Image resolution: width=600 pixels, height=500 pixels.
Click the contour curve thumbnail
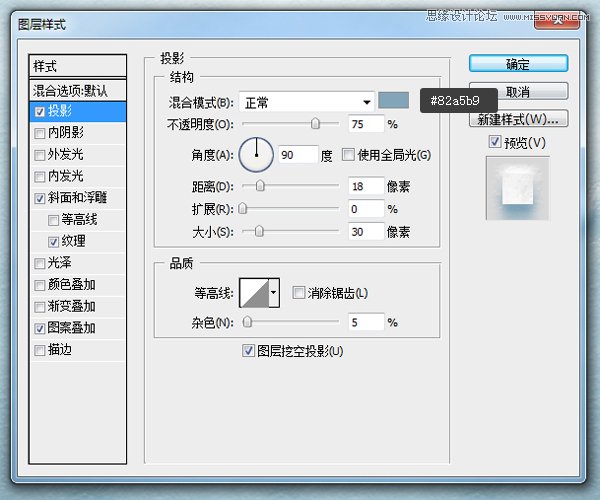coord(254,293)
